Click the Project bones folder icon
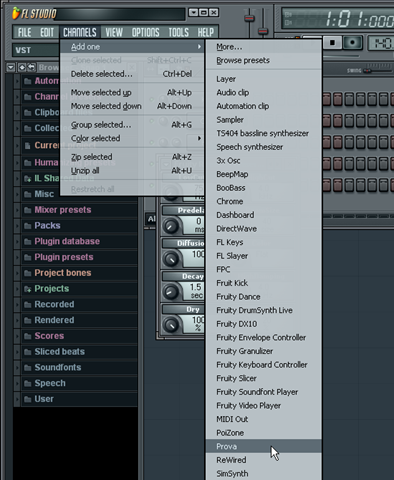The image size is (394, 480). [x=28, y=273]
